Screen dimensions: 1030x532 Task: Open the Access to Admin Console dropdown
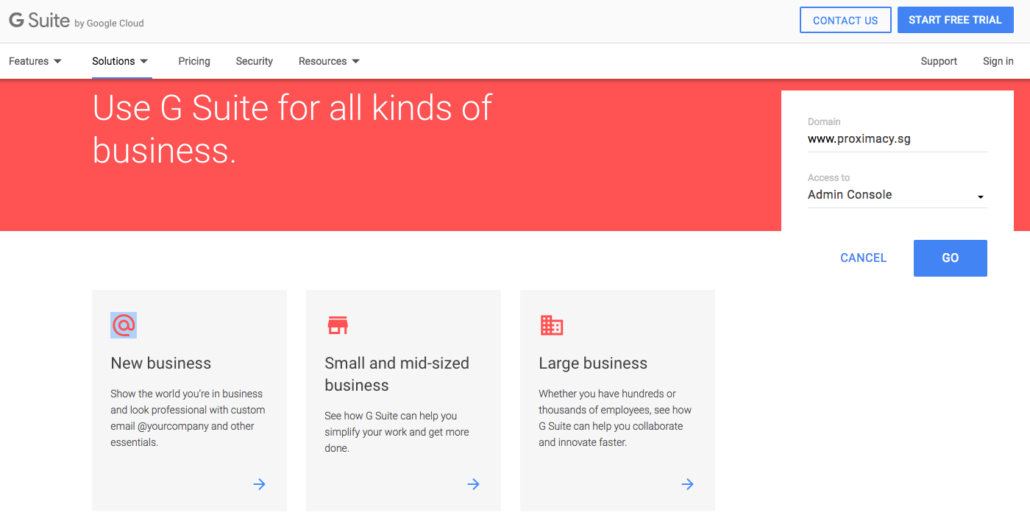897,195
